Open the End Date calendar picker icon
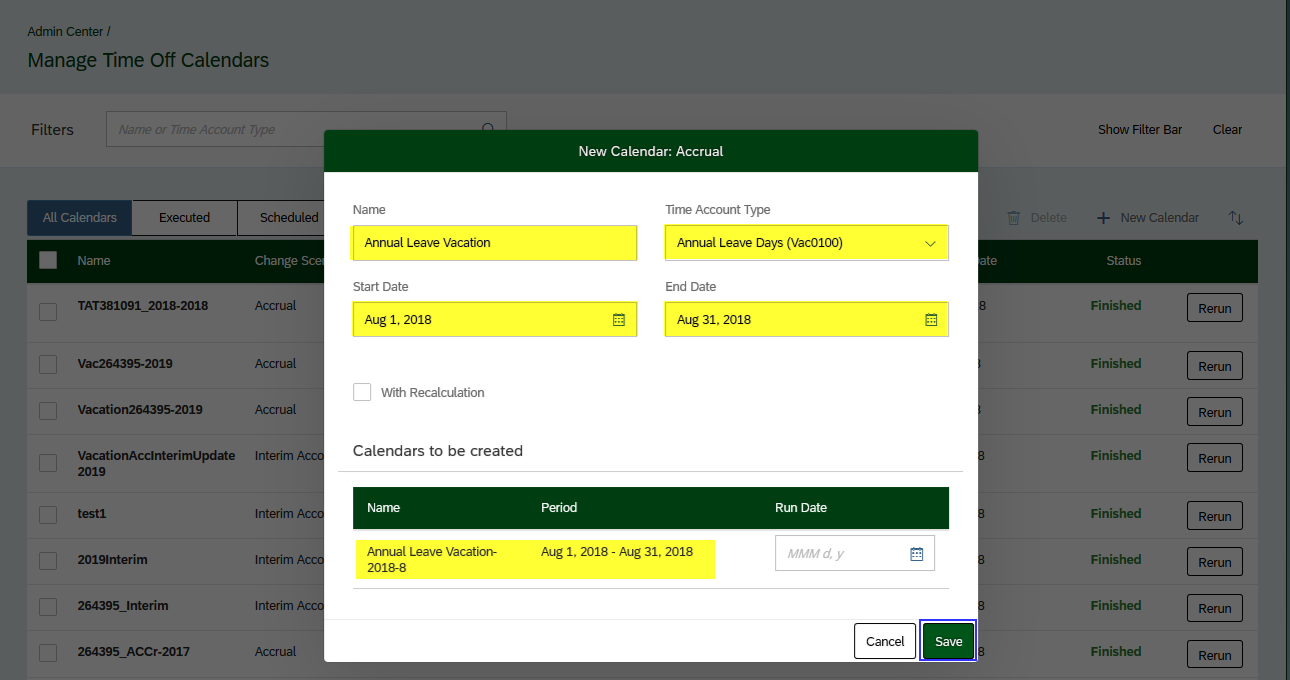This screenshot has width=1290, height=680. point(931,320)
